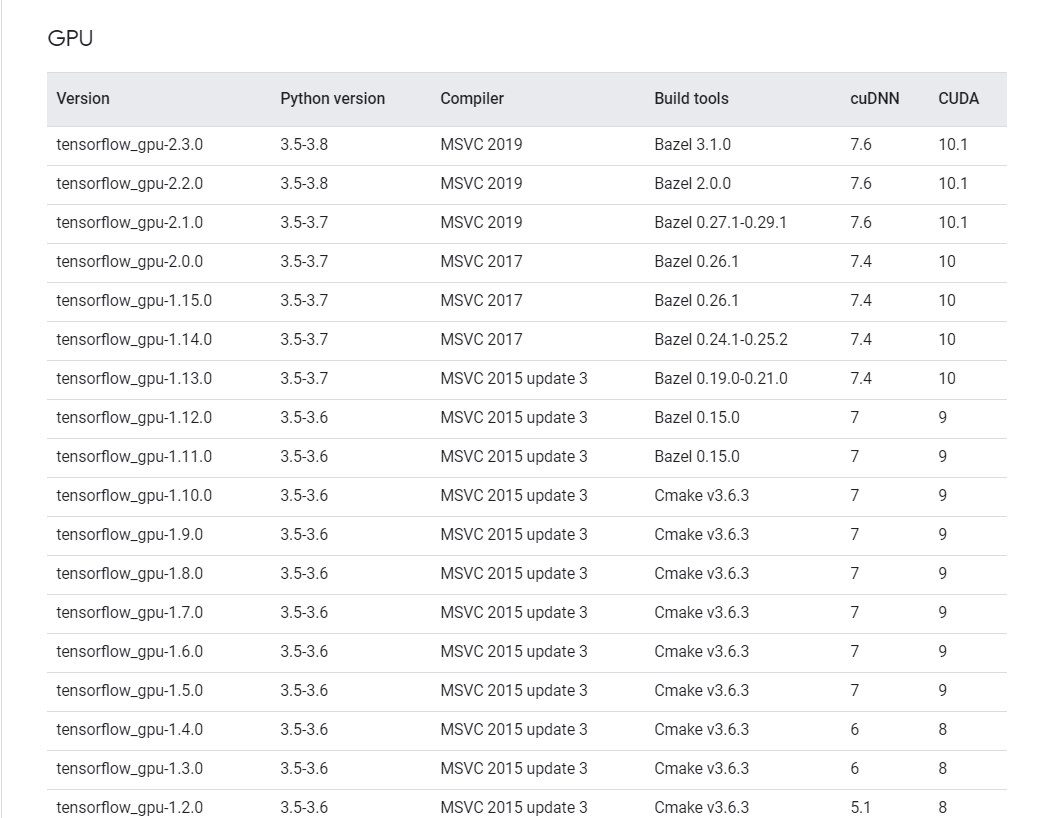Click CUDA 10.1 in the 2.2.0 row
Viewport: 1050px width, 818px height.
coord(953,183)
